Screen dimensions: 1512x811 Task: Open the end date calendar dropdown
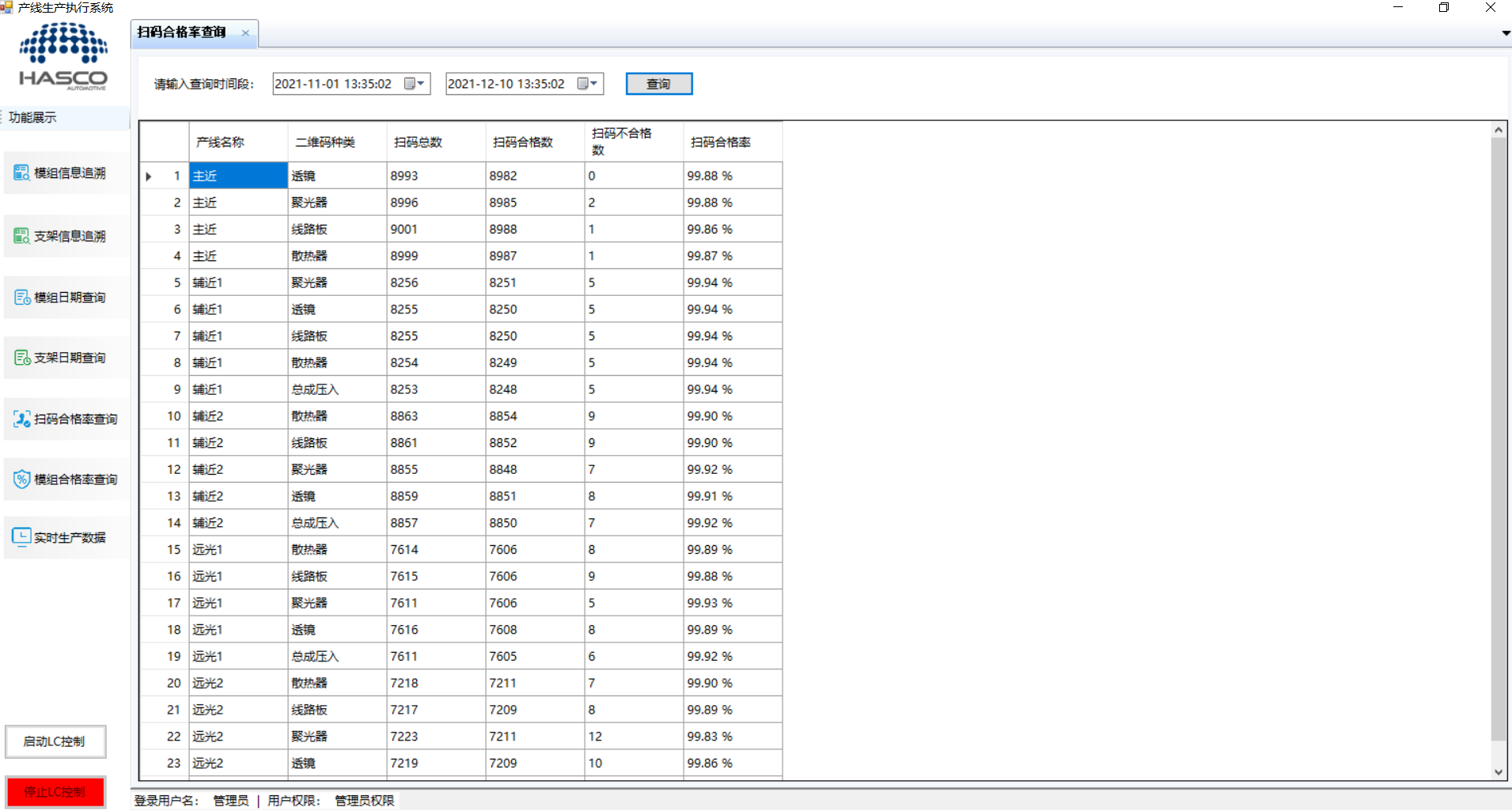point(589,84)
